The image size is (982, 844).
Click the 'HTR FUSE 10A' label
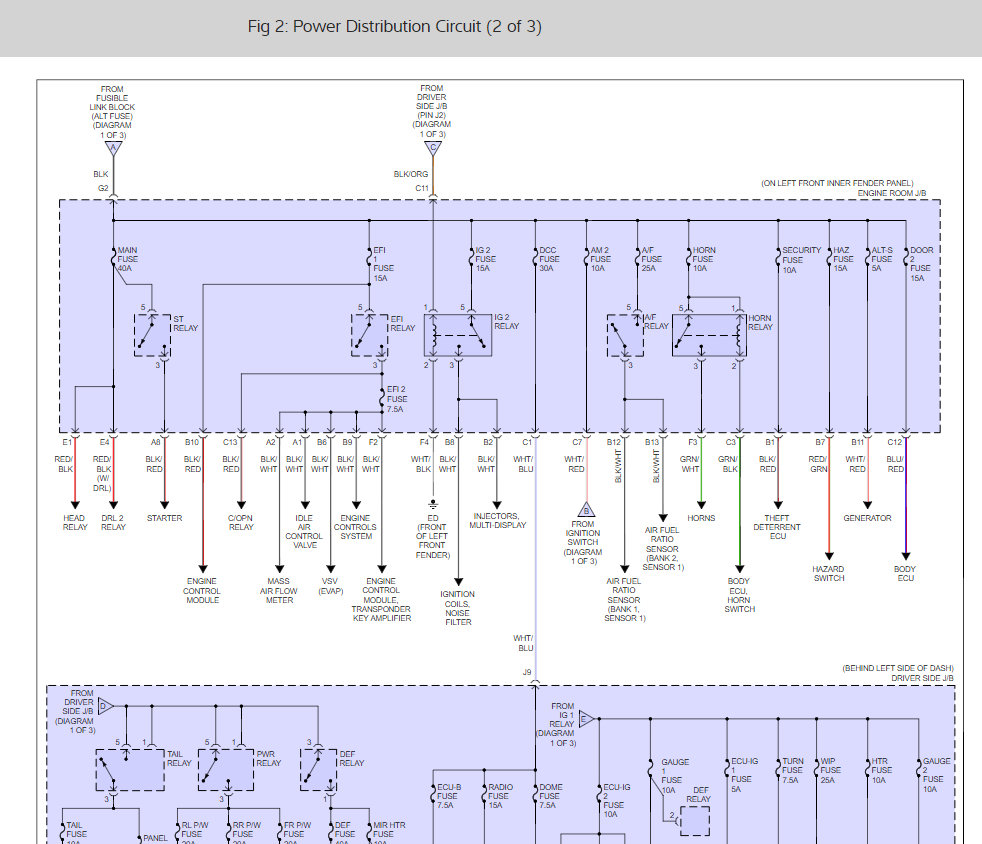[882, 771]
